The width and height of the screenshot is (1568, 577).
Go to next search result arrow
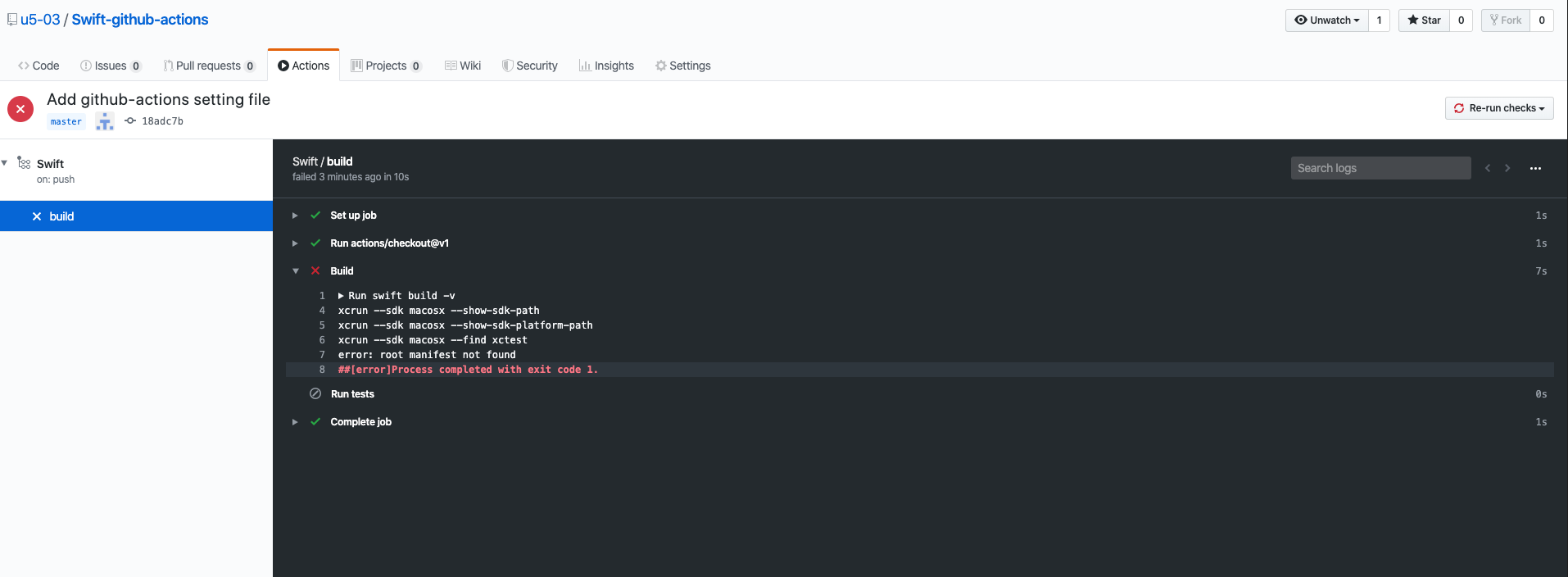pos(1507,168)
